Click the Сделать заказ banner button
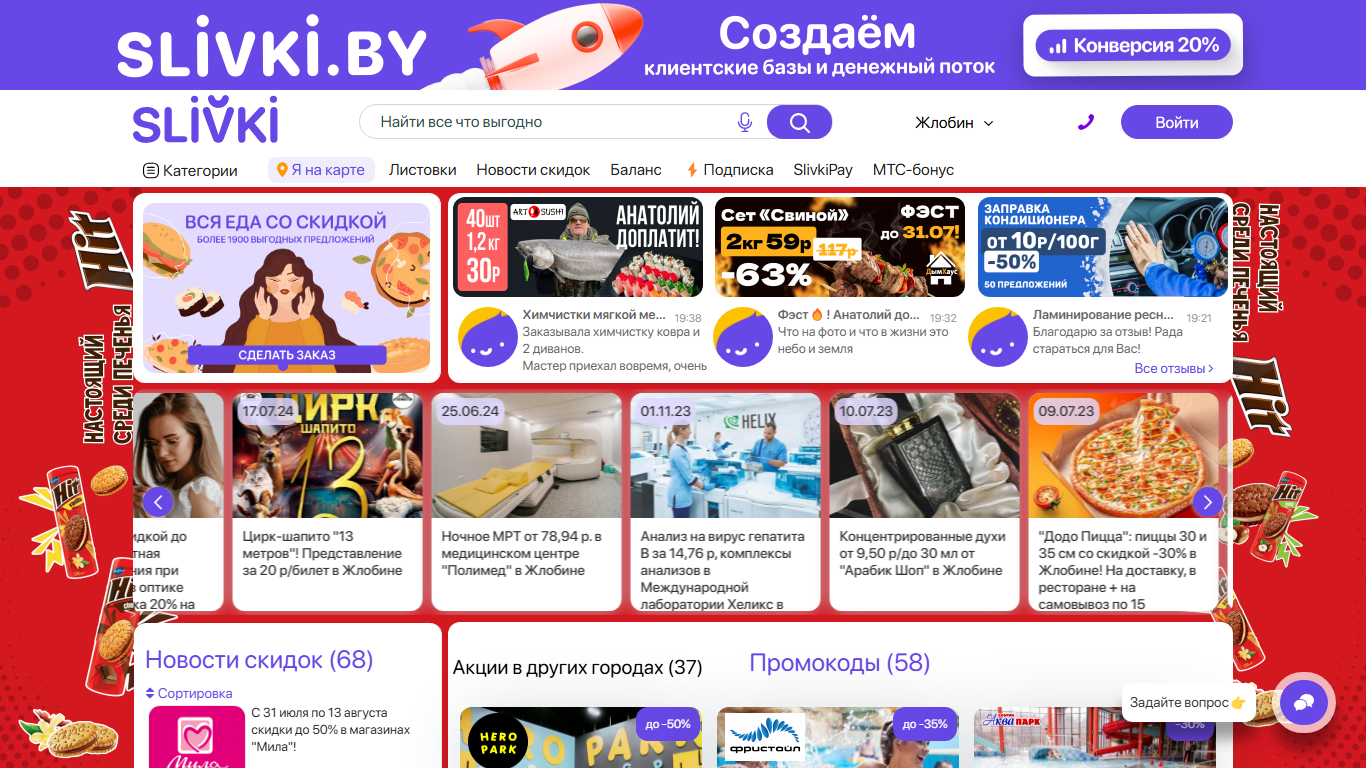Screen dimensions: 1366x768 286,355
